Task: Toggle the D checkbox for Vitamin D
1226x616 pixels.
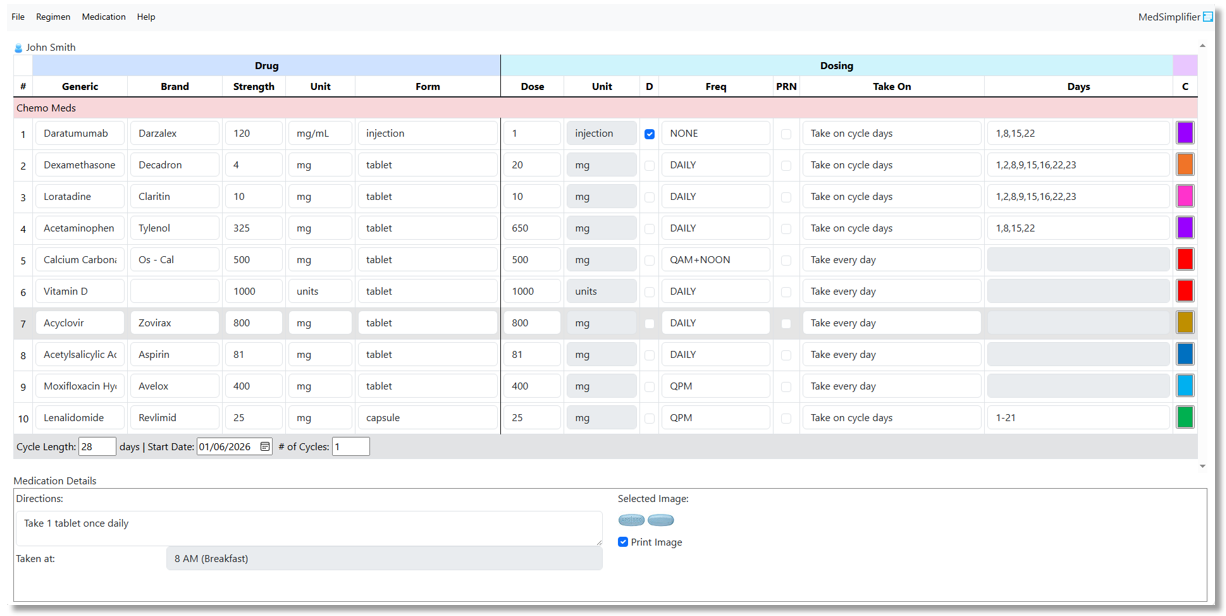Action: 650,292
